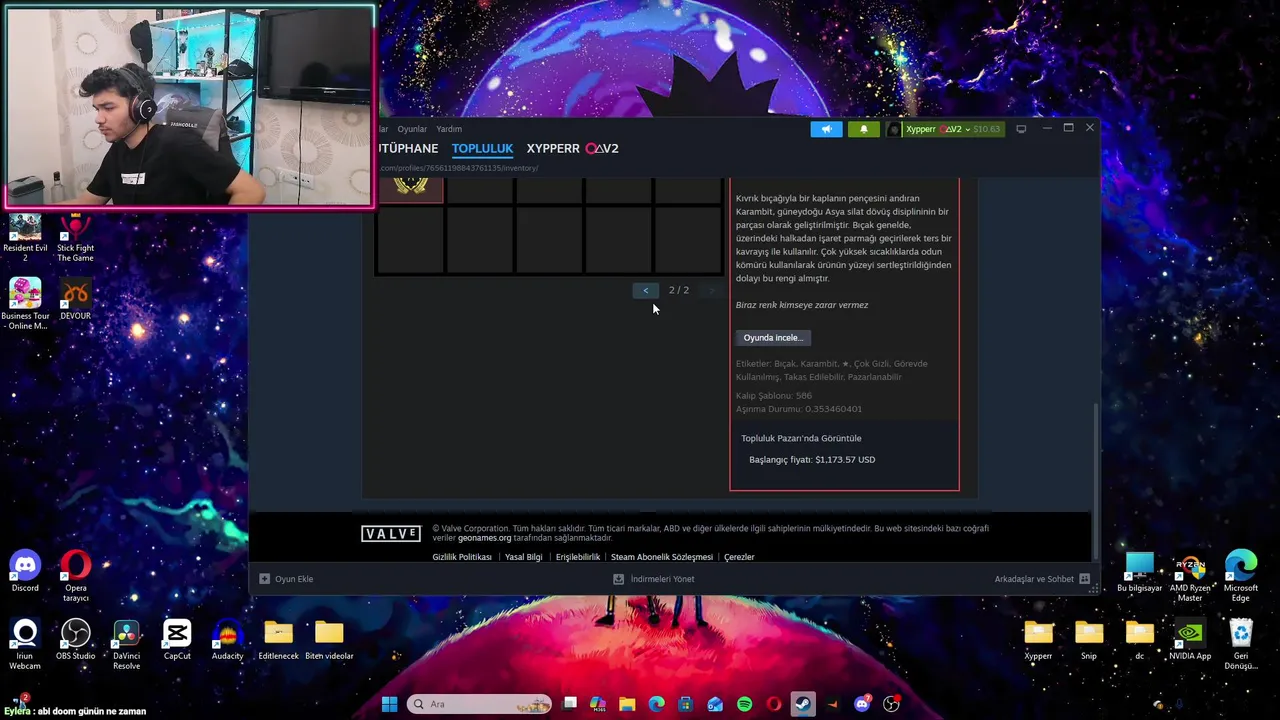
Task: Open Task View taskbar button
Action: [570, 704]
